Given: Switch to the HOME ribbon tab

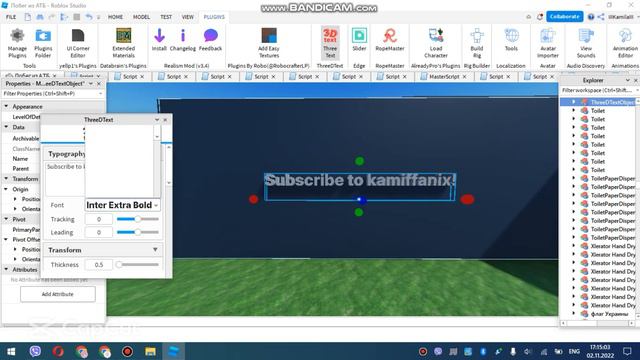Looking at the screenshot, I should click(115, 17).
